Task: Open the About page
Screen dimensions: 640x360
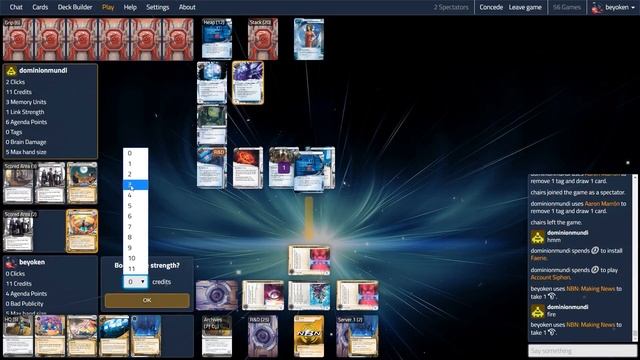Action: [187, 7]
